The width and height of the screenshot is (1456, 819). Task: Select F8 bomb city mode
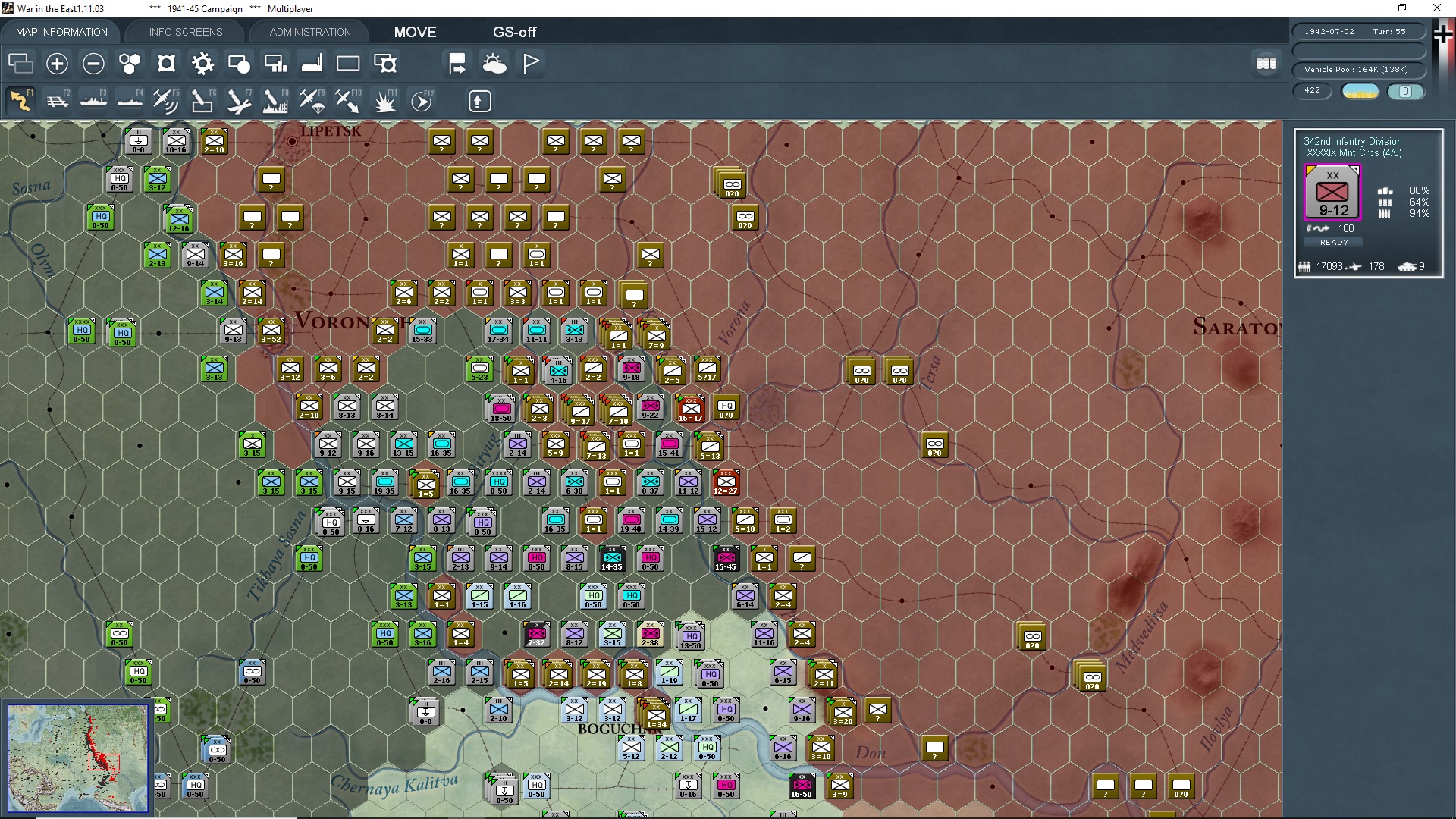(x=275, y=101)
